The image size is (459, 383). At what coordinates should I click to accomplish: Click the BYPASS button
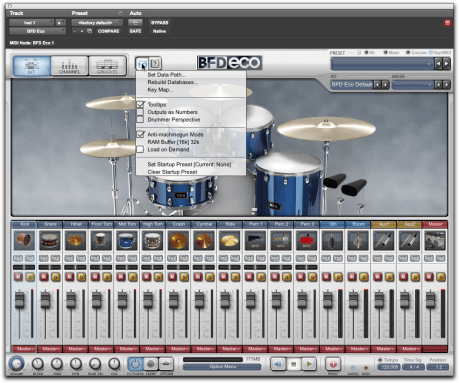(160, 23)
